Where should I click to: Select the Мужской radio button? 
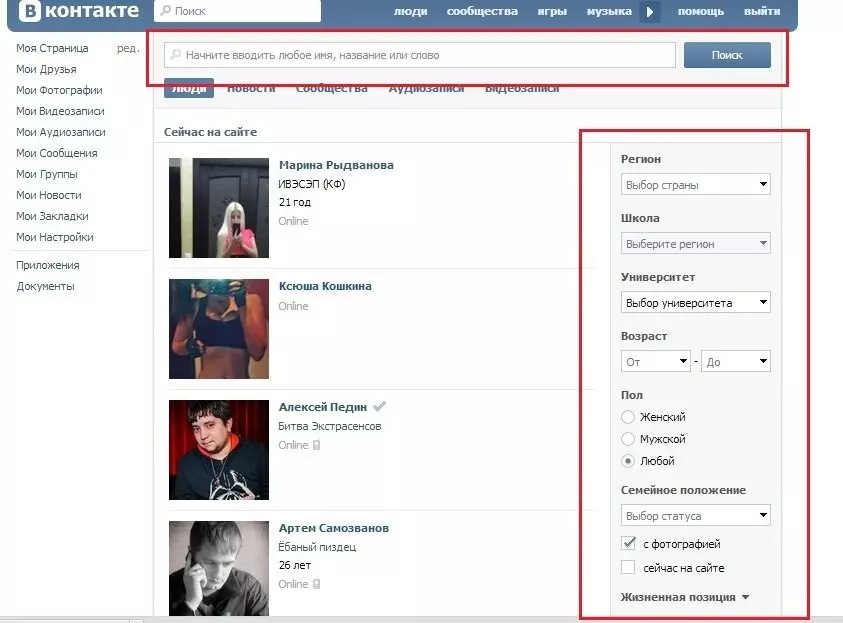[x=627, y=439]
